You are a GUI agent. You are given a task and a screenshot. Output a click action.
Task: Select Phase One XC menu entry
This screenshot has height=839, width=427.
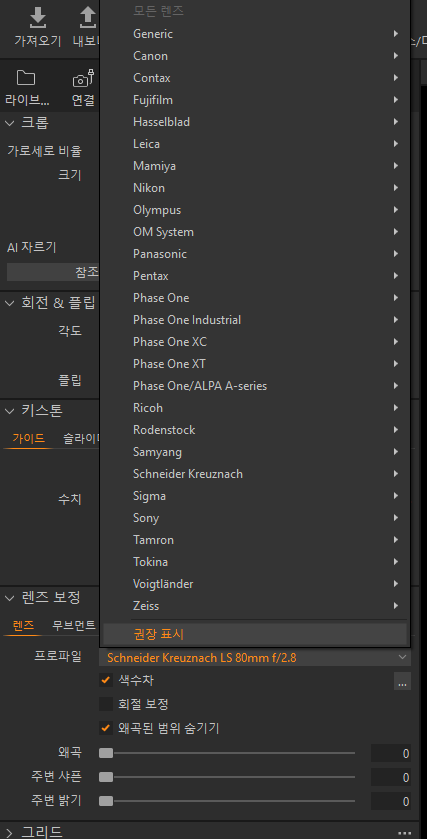point(255,341)
